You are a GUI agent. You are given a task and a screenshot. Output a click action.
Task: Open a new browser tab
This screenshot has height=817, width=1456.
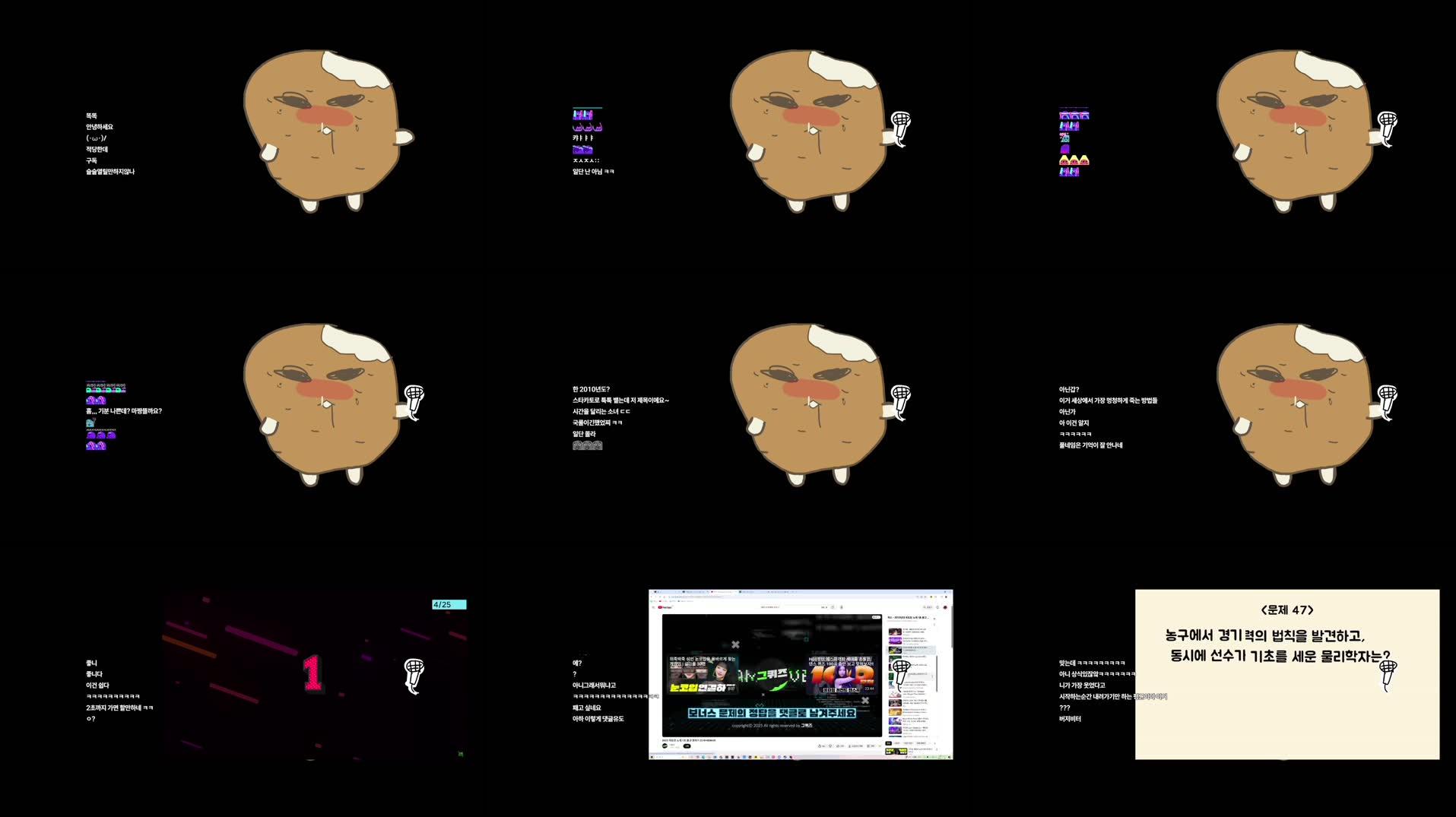[x=796, y=592]
